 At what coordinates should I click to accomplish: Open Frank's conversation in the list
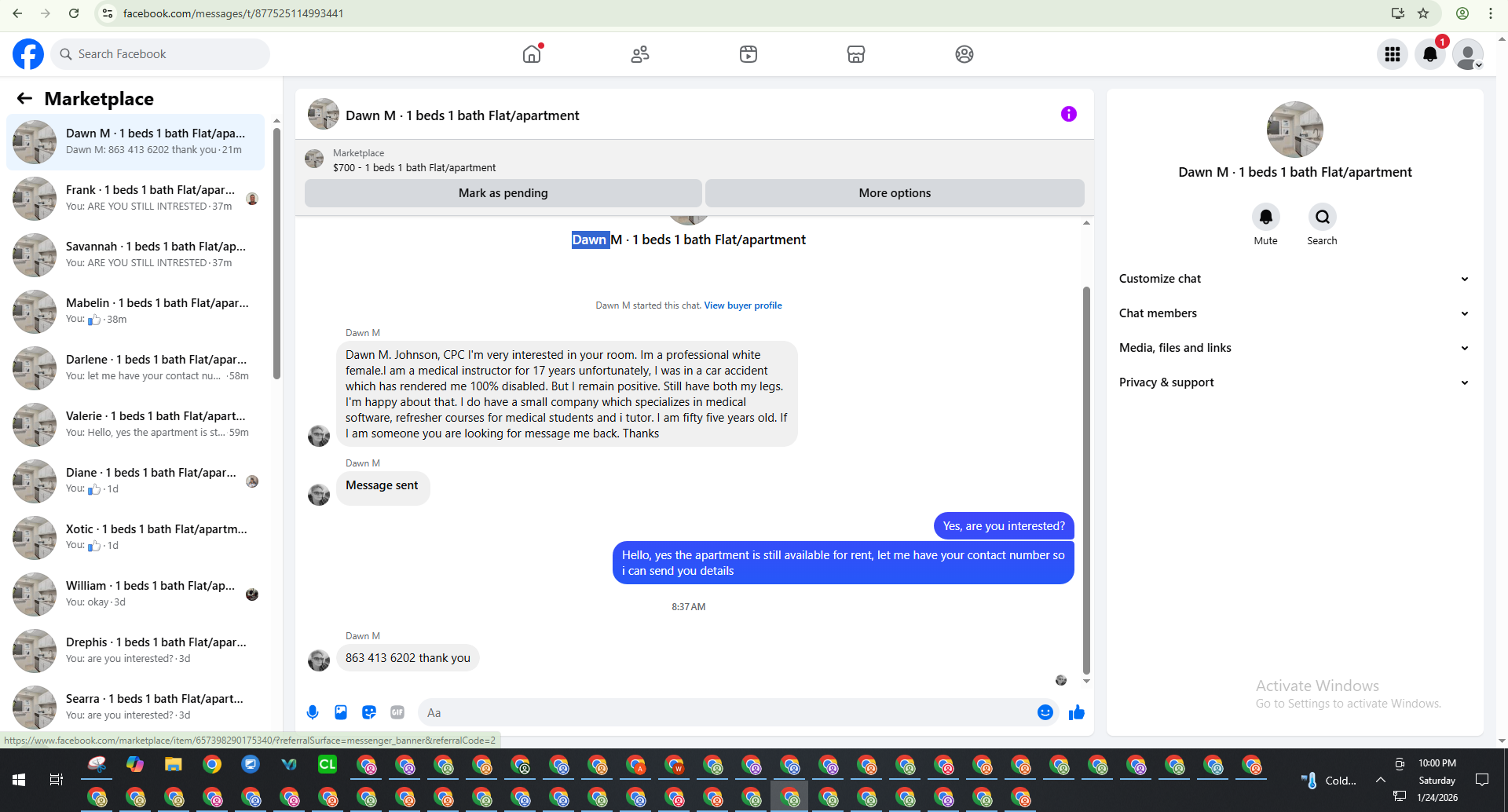point(136,199)
